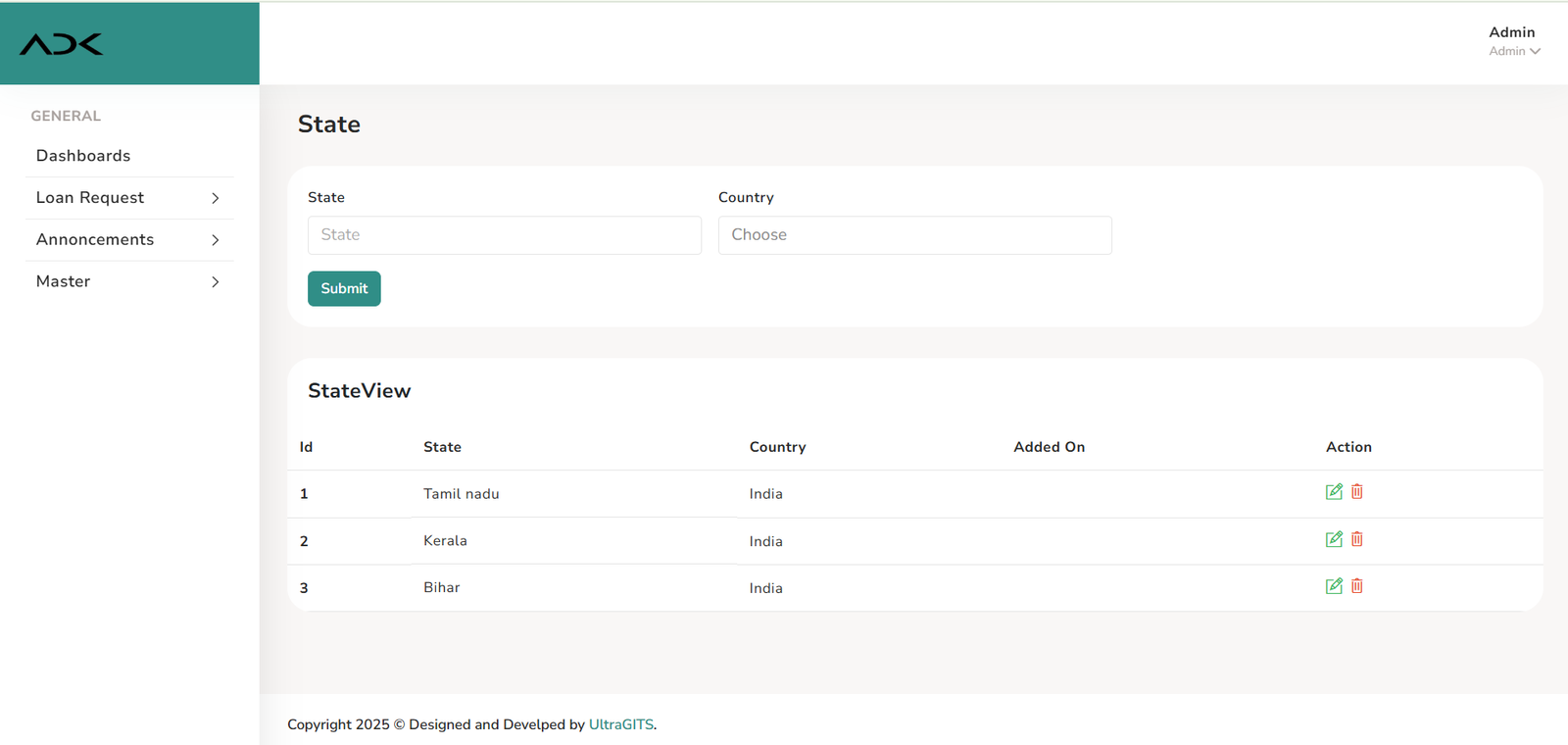Click the trash icon for Kerala
The width and height of the screenshot is (1568, 745).
1357,539
